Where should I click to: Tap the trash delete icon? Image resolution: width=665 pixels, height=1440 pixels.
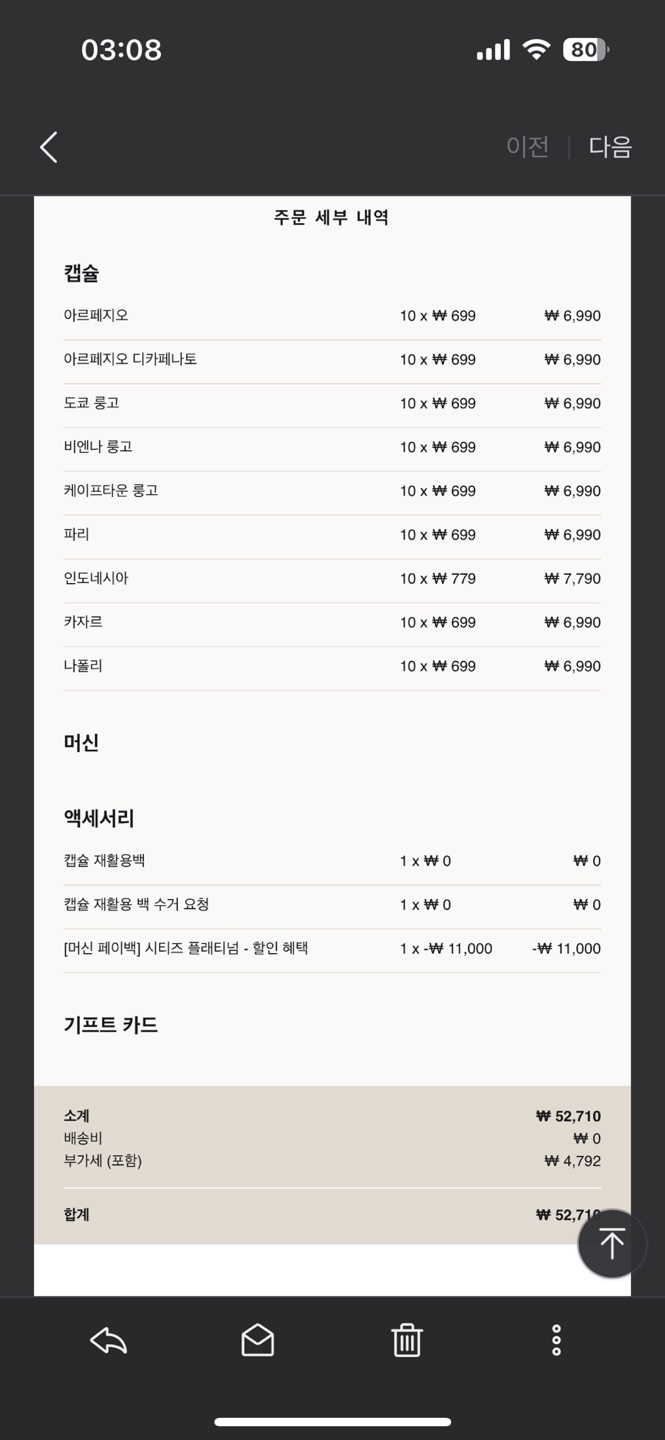pyautogui.click(x=407, y=1340)
